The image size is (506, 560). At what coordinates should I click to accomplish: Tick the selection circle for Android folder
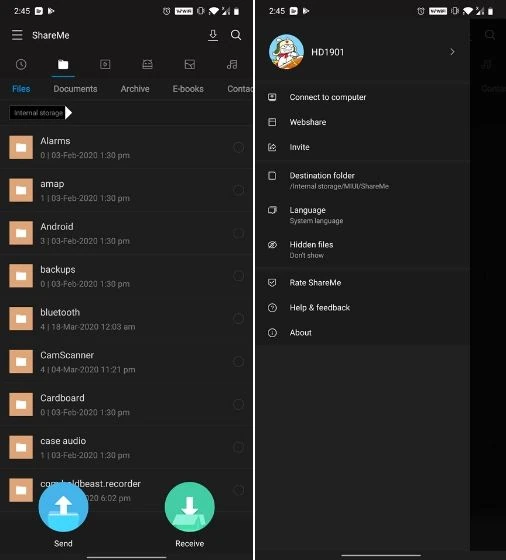[x=238, y=233]
